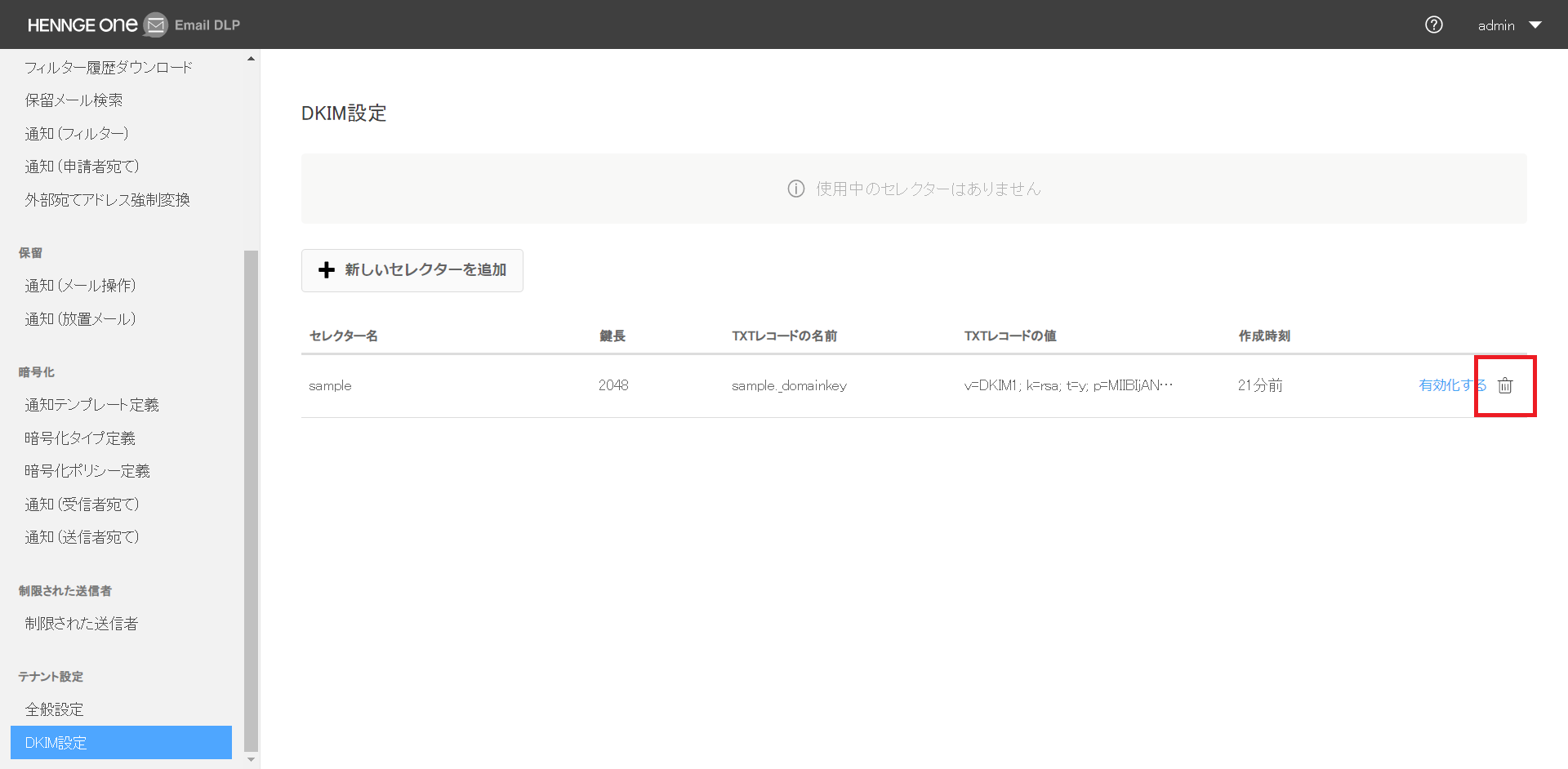
Task: Add a new selector button
Action: 412,270
